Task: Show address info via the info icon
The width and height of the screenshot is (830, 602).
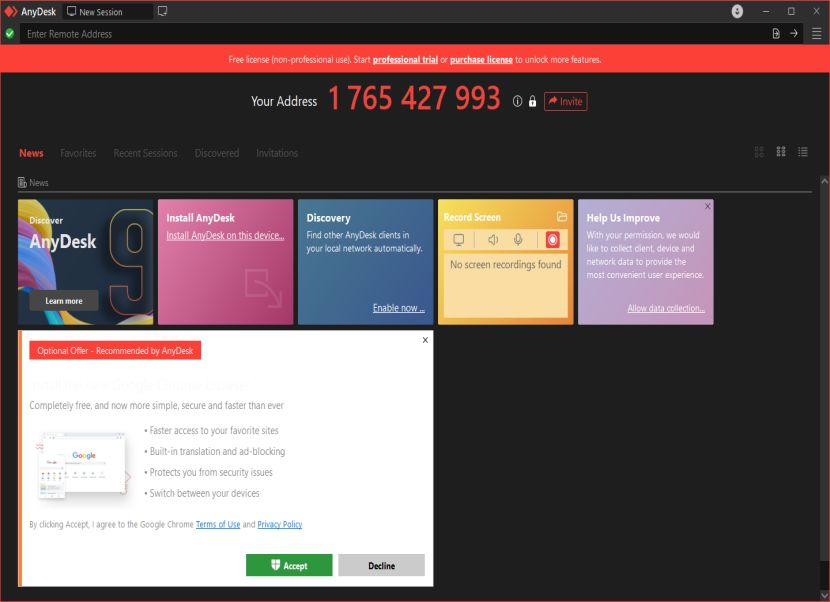Action: 517,101
